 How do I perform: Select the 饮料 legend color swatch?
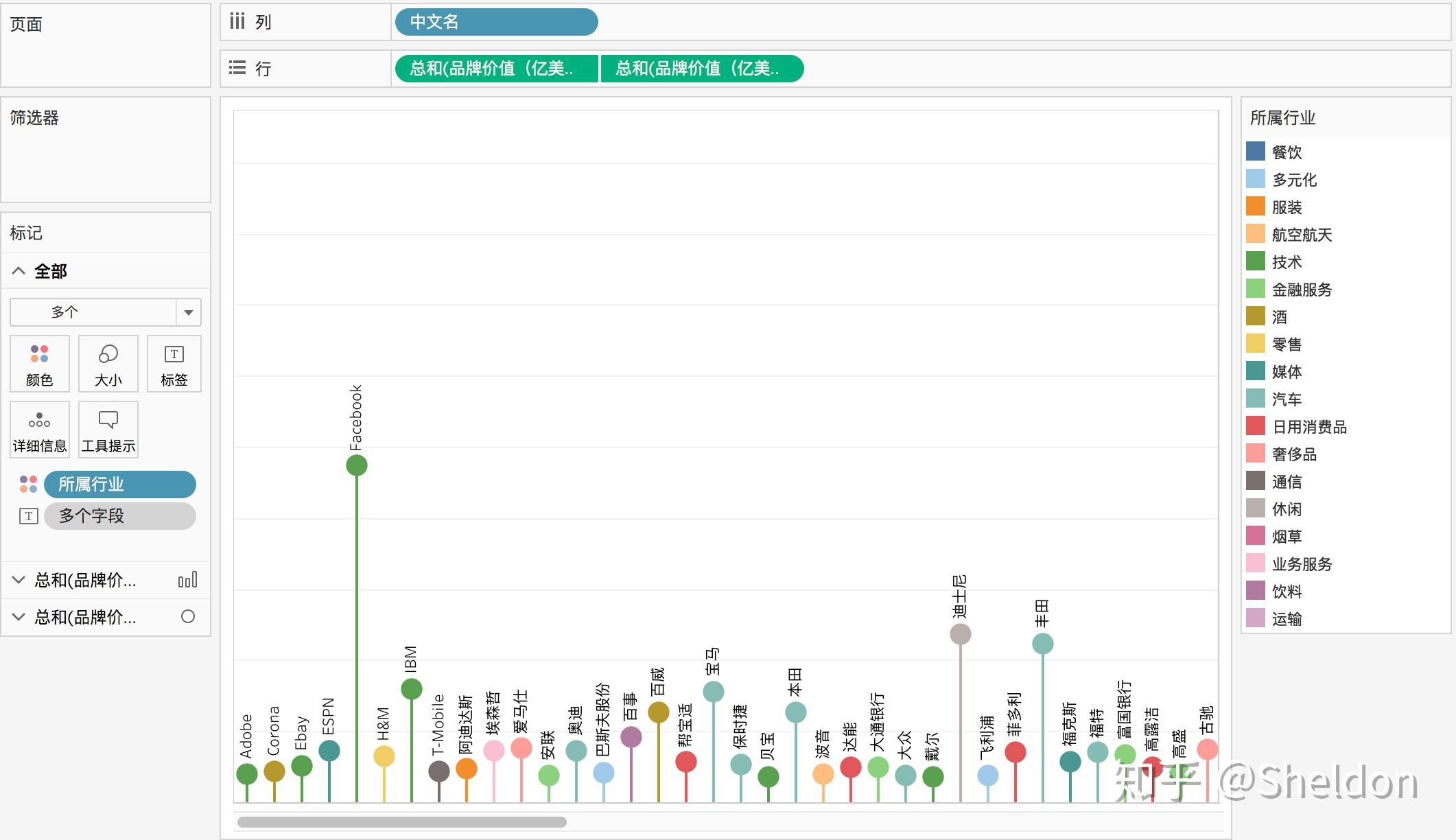coord(1256,590)
